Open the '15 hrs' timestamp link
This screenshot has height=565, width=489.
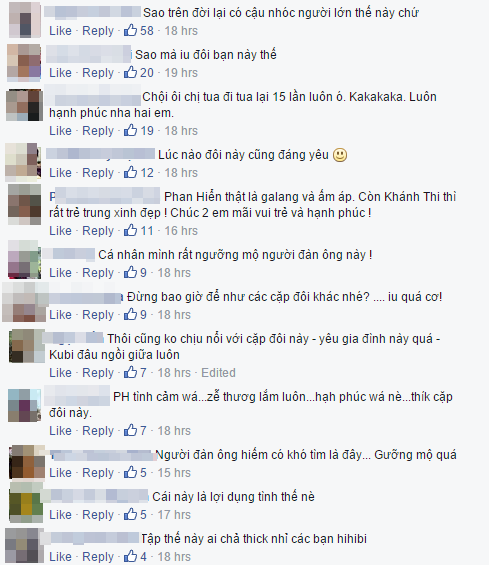pyautogui.click(x=174, y=473)
